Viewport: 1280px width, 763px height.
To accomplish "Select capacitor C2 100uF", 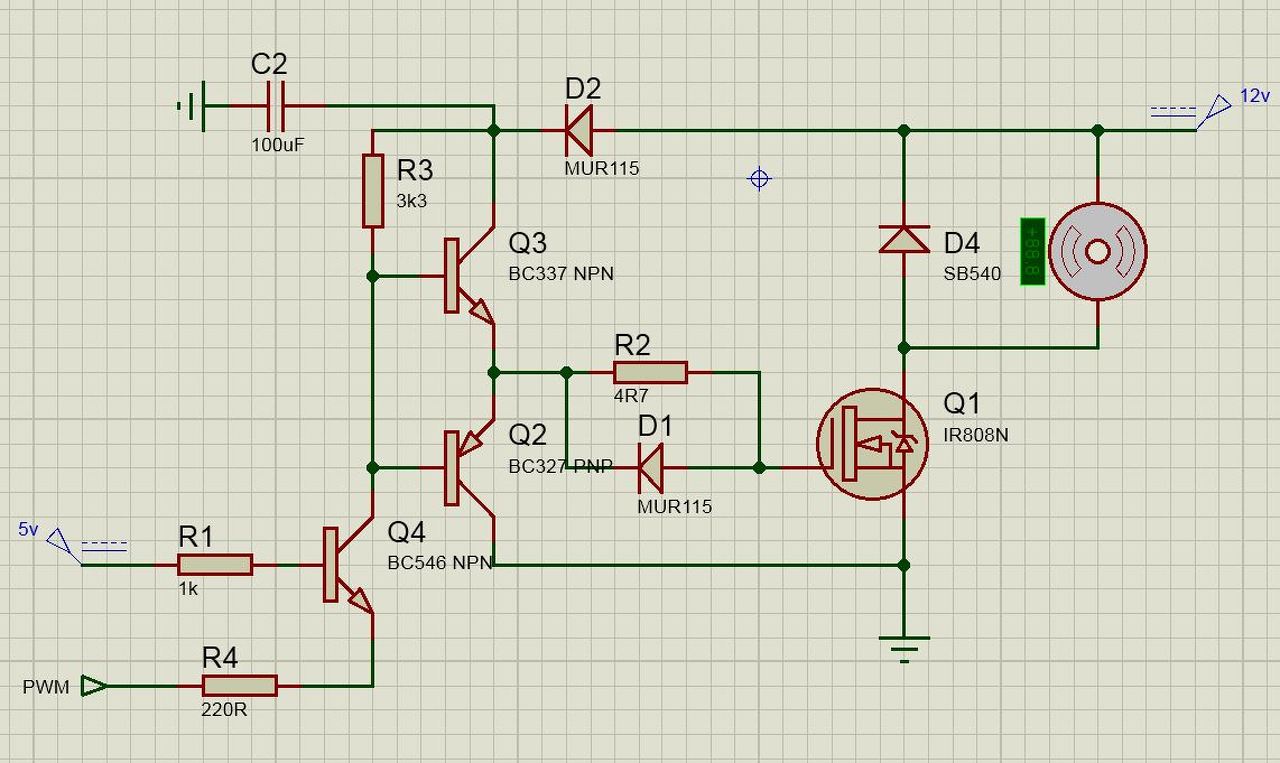I will point(275,105).
